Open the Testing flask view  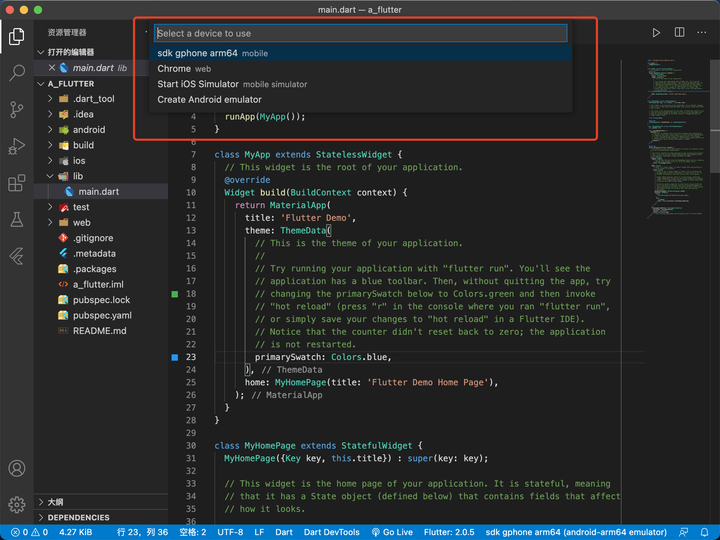(17, 219)
